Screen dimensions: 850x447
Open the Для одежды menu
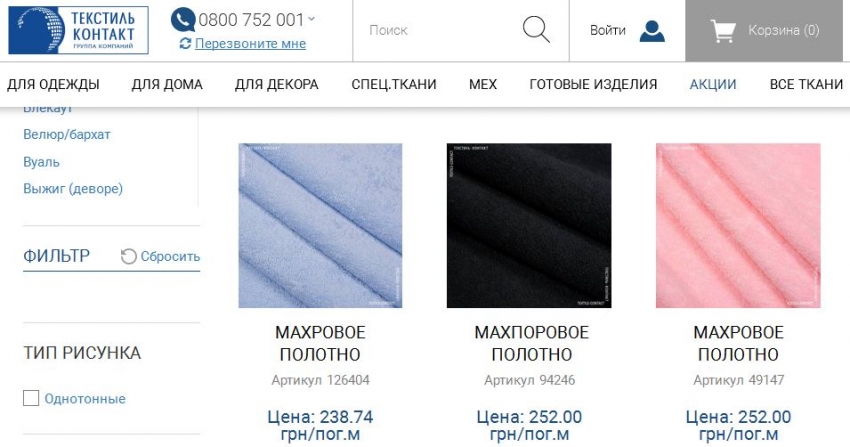tap(53, 85)
